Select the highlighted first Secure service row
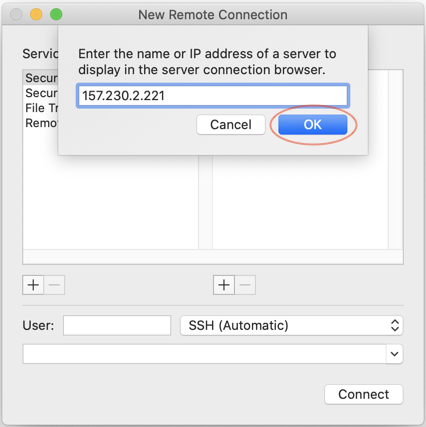 41,78
